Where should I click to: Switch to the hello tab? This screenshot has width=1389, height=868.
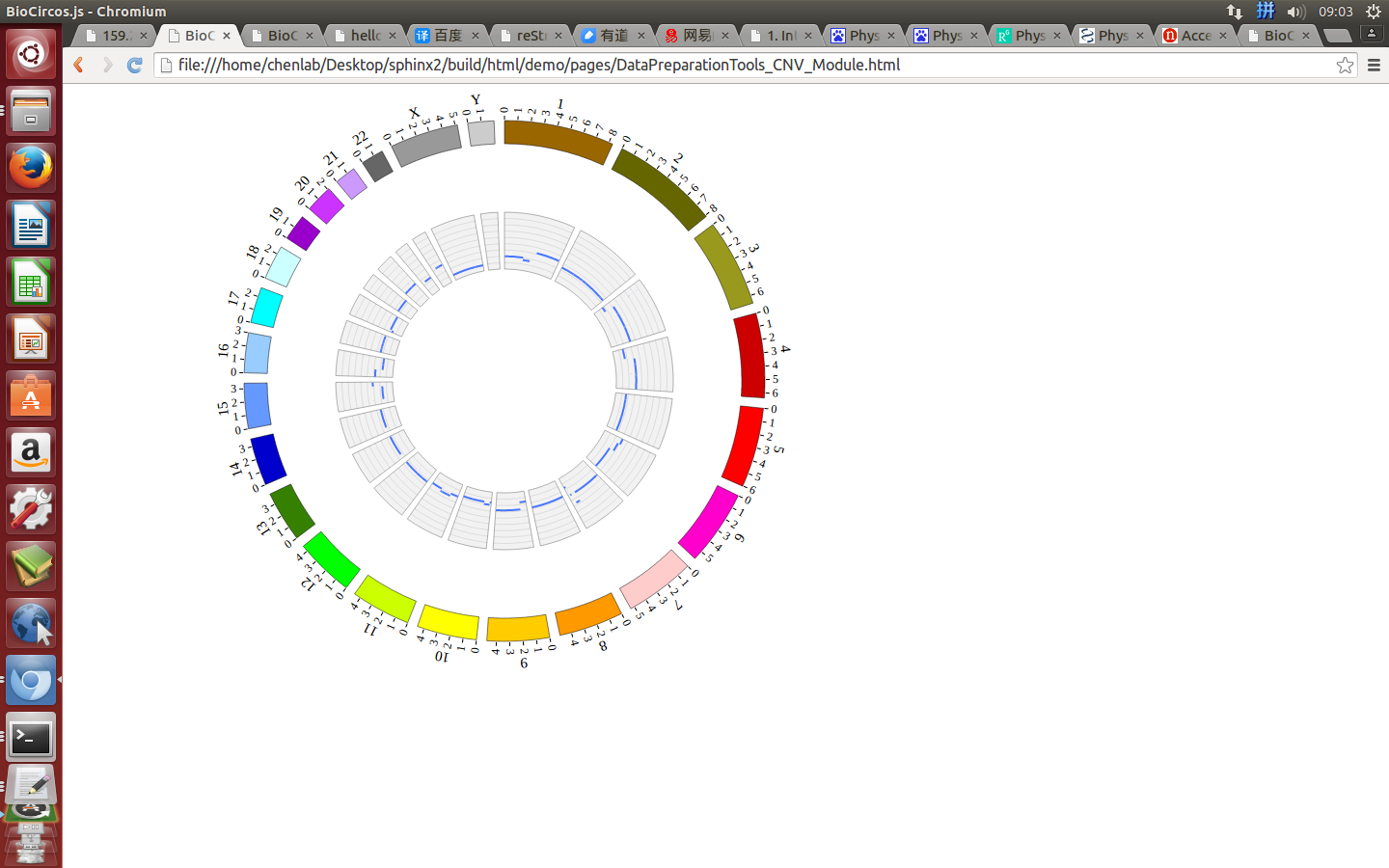pos(366,36)
